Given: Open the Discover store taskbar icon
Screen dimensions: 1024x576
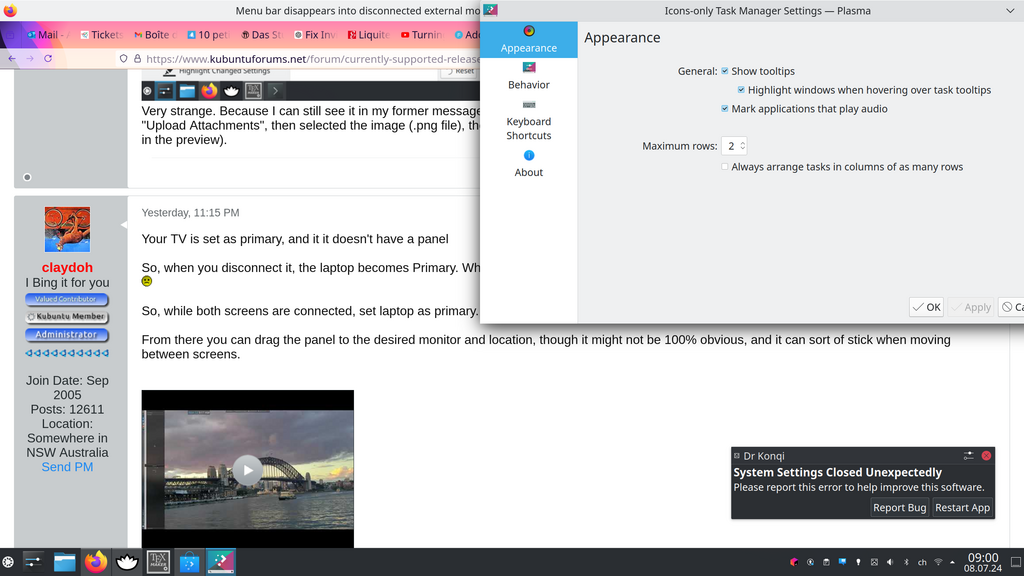Looking at the screenshot, I should click(x=189, y=562).
